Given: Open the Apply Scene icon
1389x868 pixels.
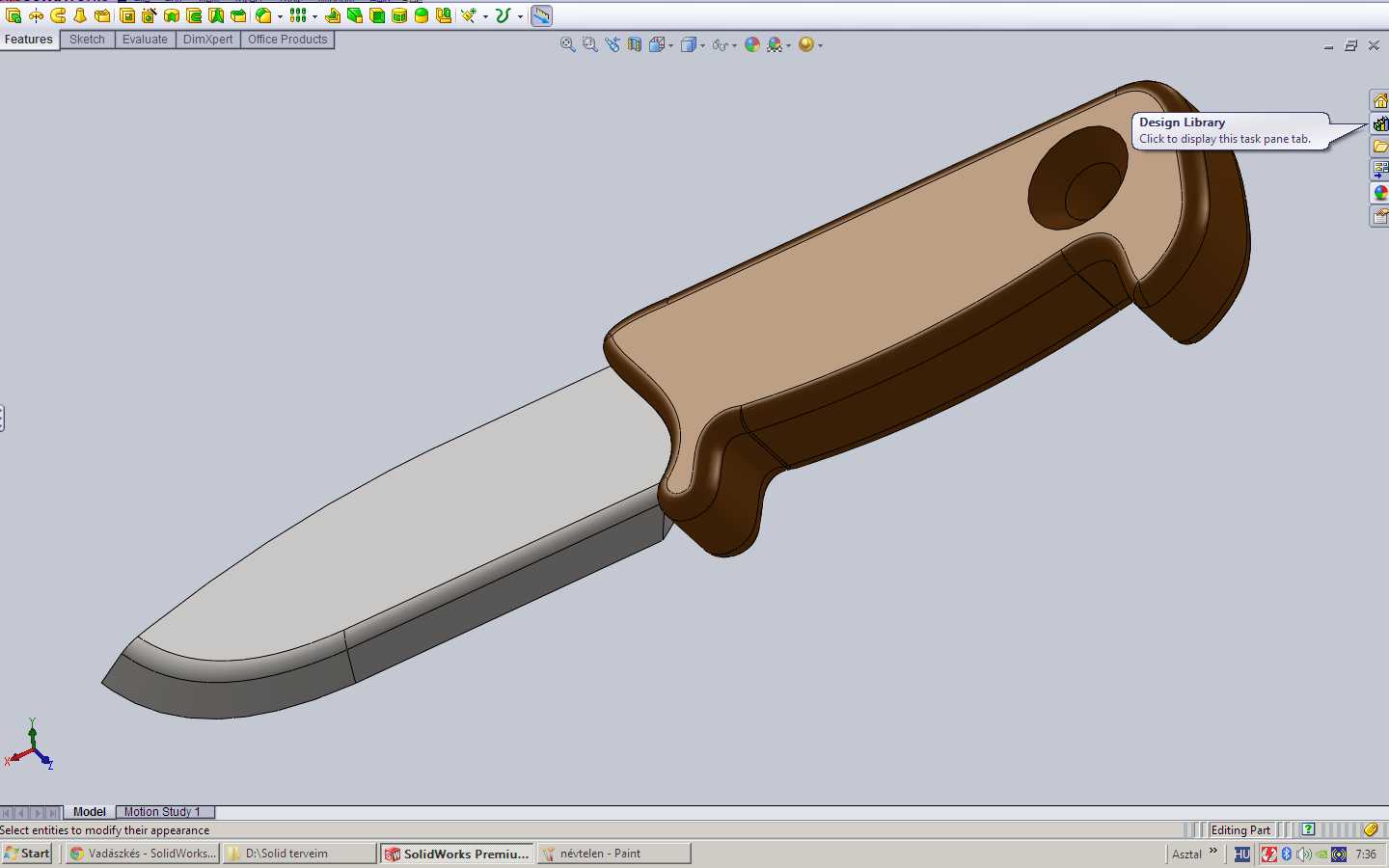Looking at the screenshot, I should [775, 44].
